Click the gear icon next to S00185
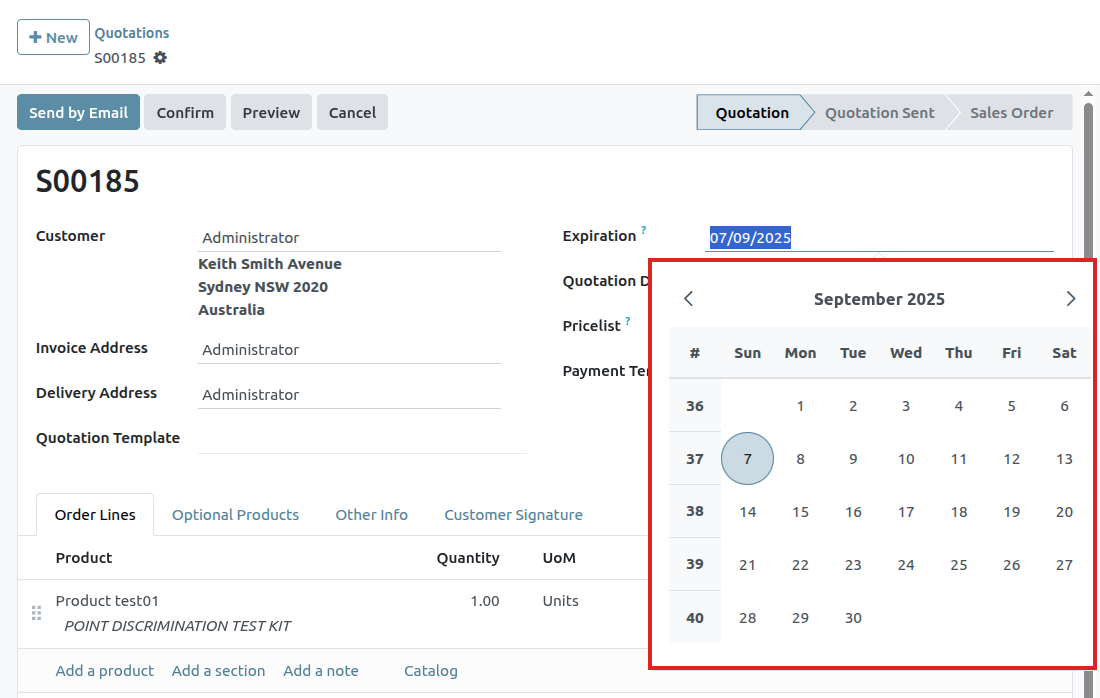This screenshot has width=1100, height=698. 160,58
